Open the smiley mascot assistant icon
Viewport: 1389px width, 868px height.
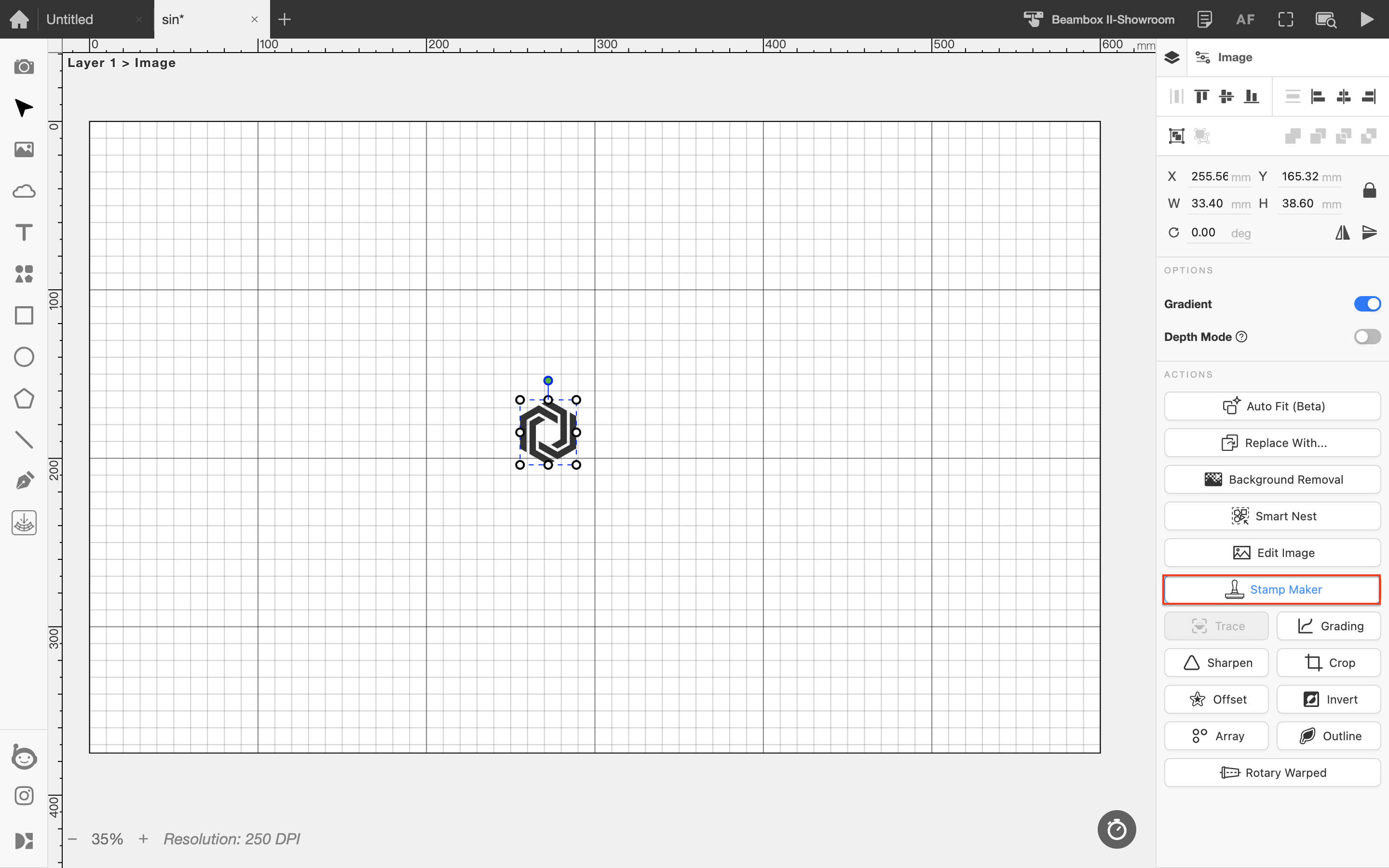[24, 757]
